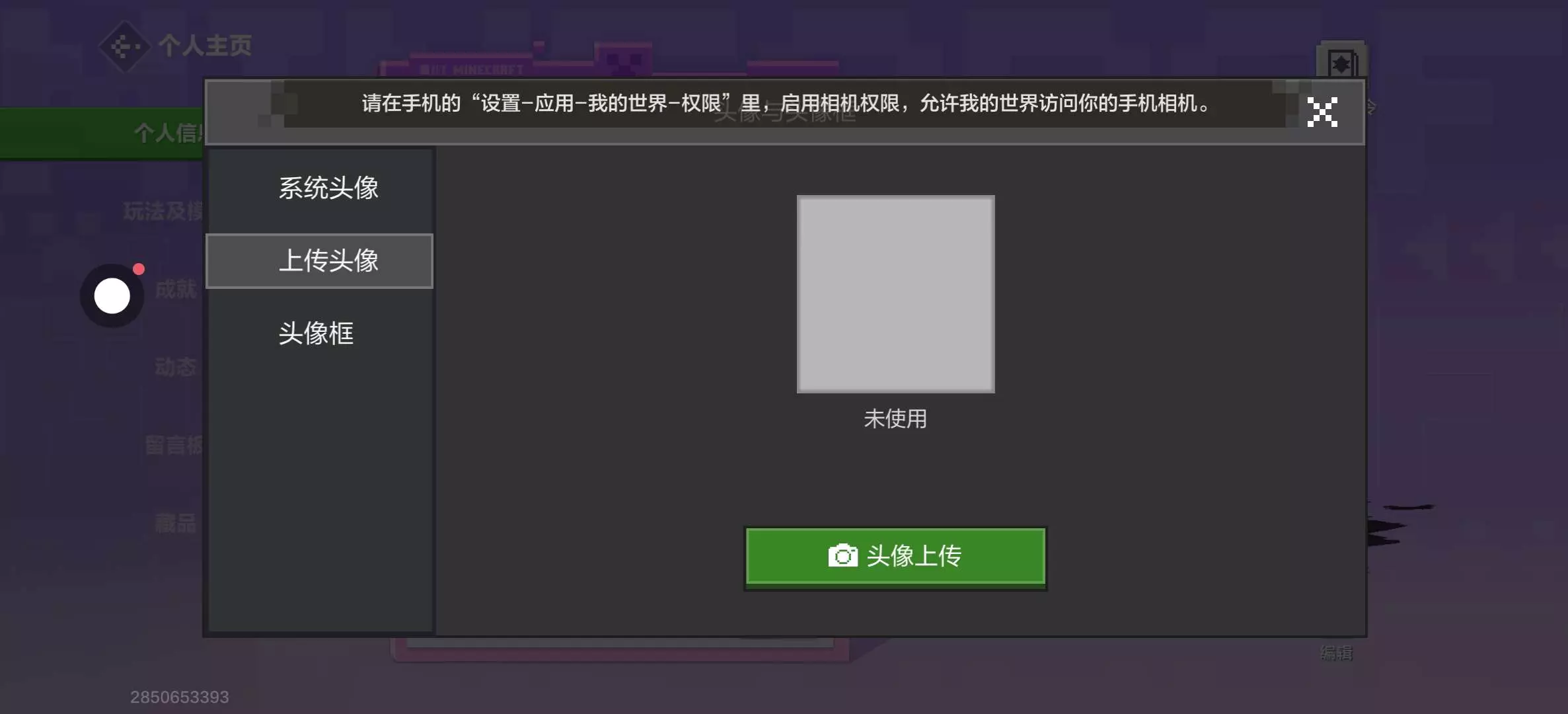Click the back arrow beside 个人主页

tap(124, 46)
